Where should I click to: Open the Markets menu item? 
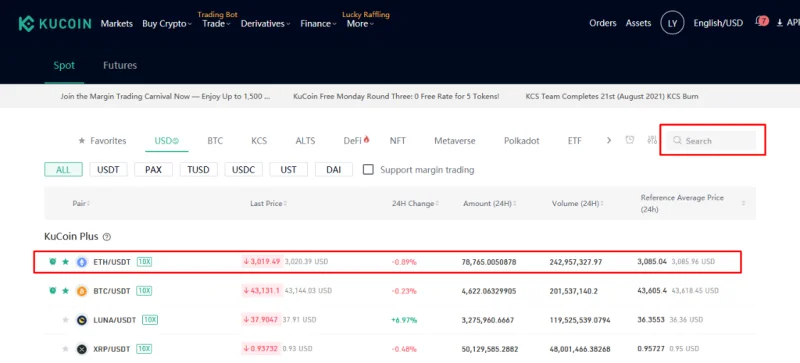coord(116,23)
